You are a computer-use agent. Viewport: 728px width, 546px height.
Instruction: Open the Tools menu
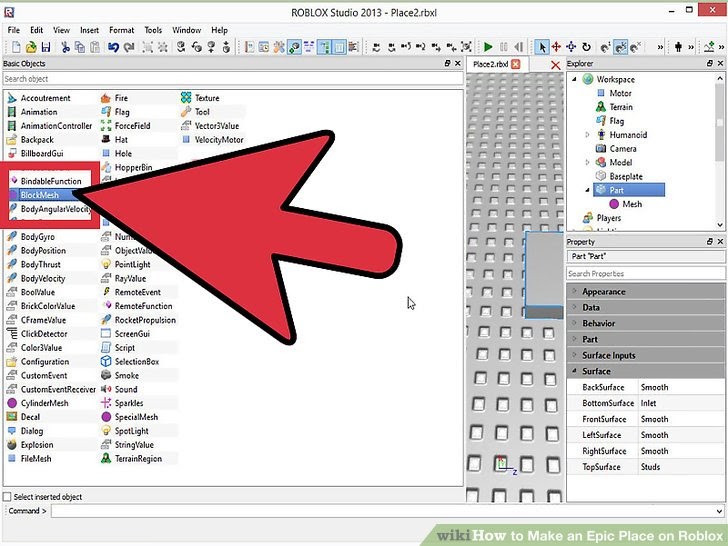pyautogui.click(x=153, y=30)
